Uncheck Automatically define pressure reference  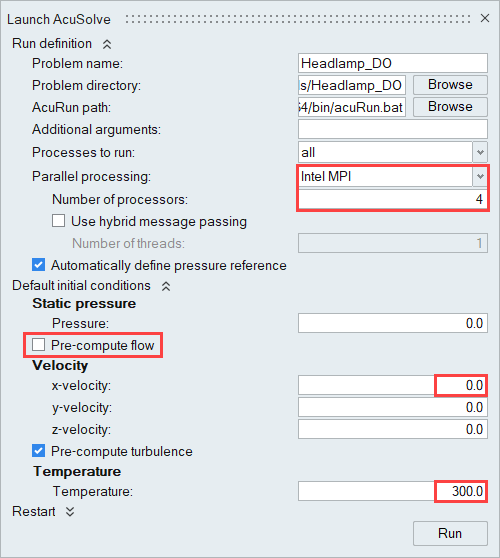pos(38,265)
